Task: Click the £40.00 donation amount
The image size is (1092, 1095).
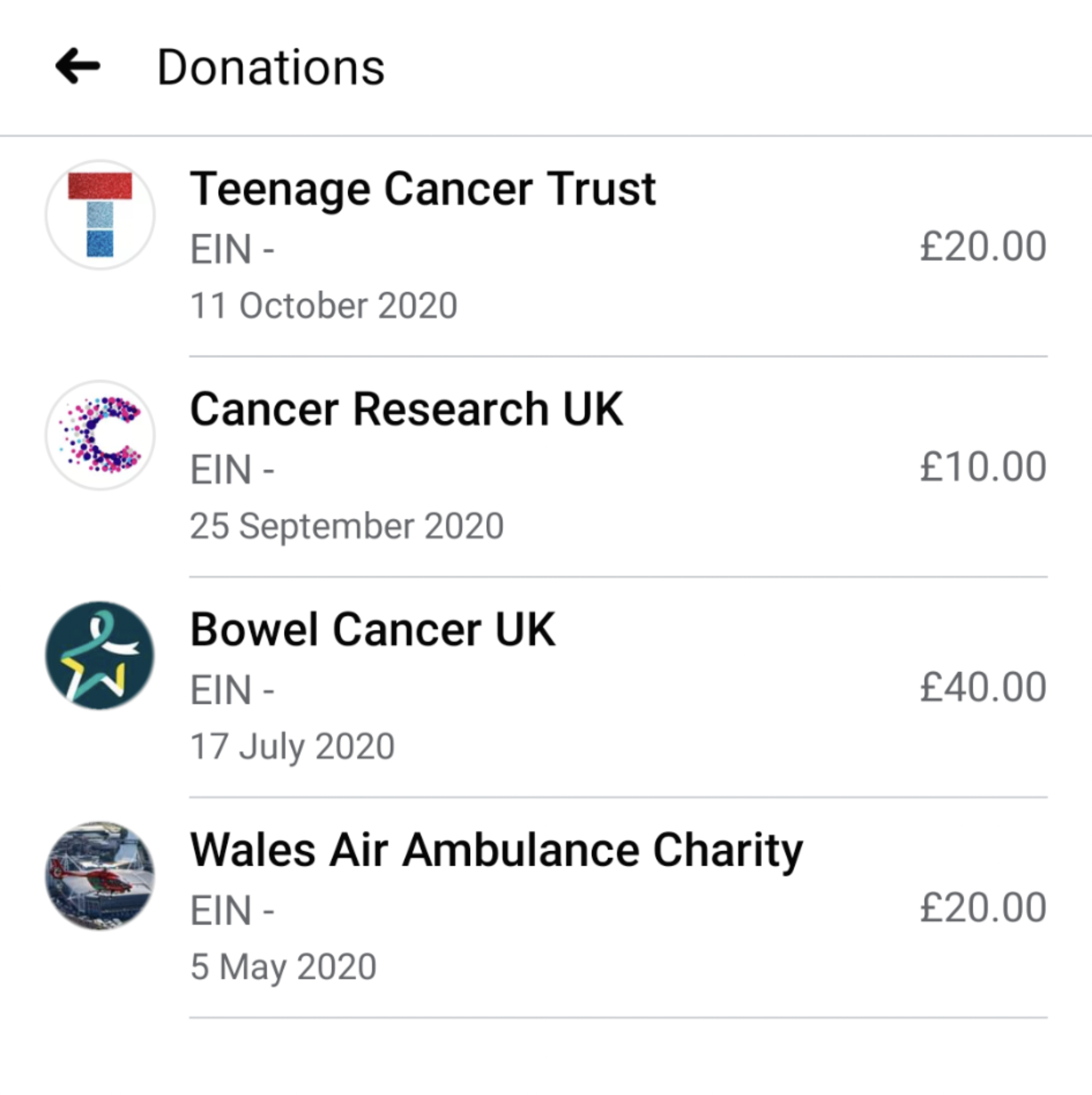Action: tap(982, 687)
